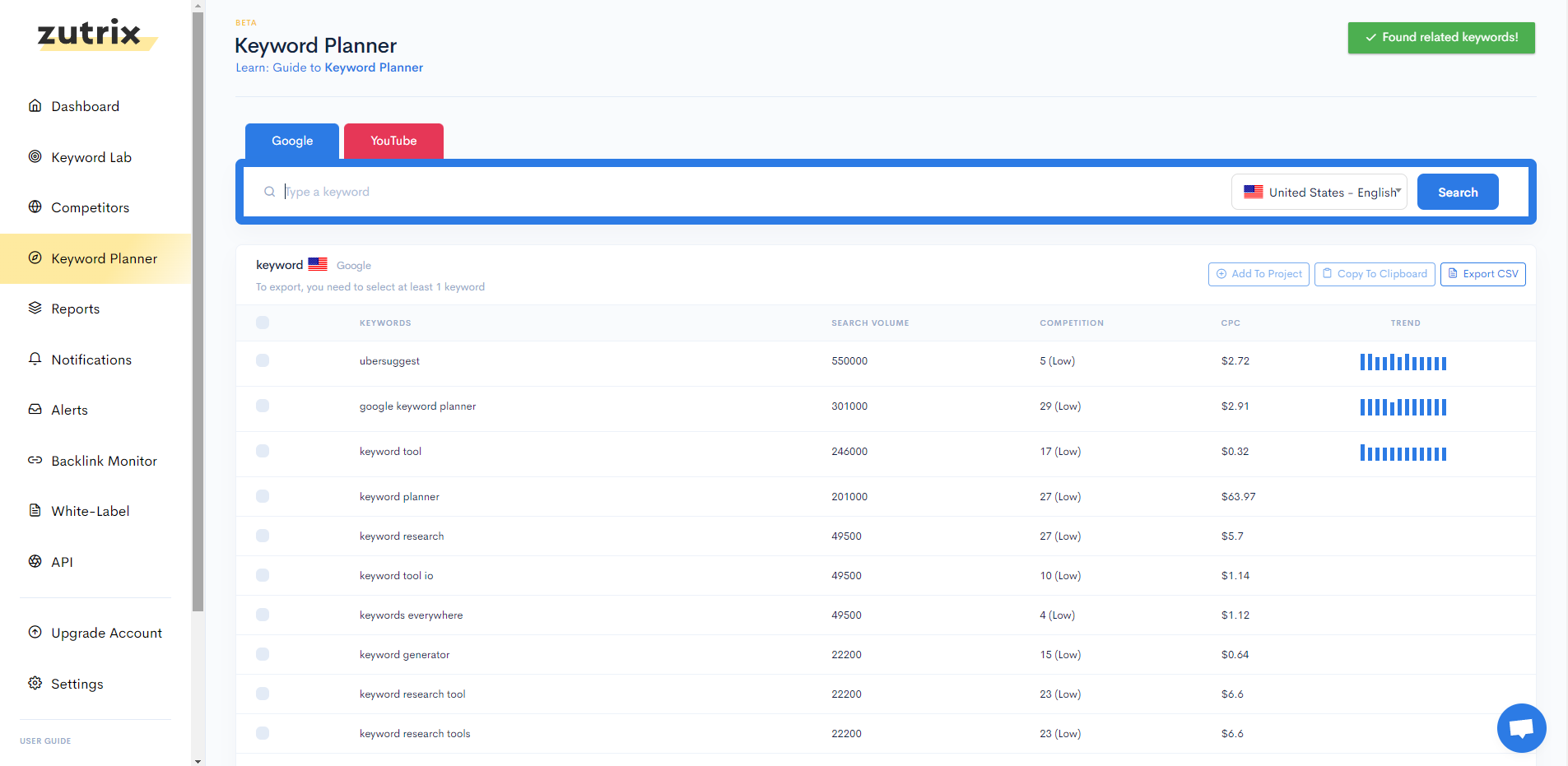Switch to the Google tab
The width and height of the screenshot is (1568, 766).
pyautogui.click(x=292, y=141)
